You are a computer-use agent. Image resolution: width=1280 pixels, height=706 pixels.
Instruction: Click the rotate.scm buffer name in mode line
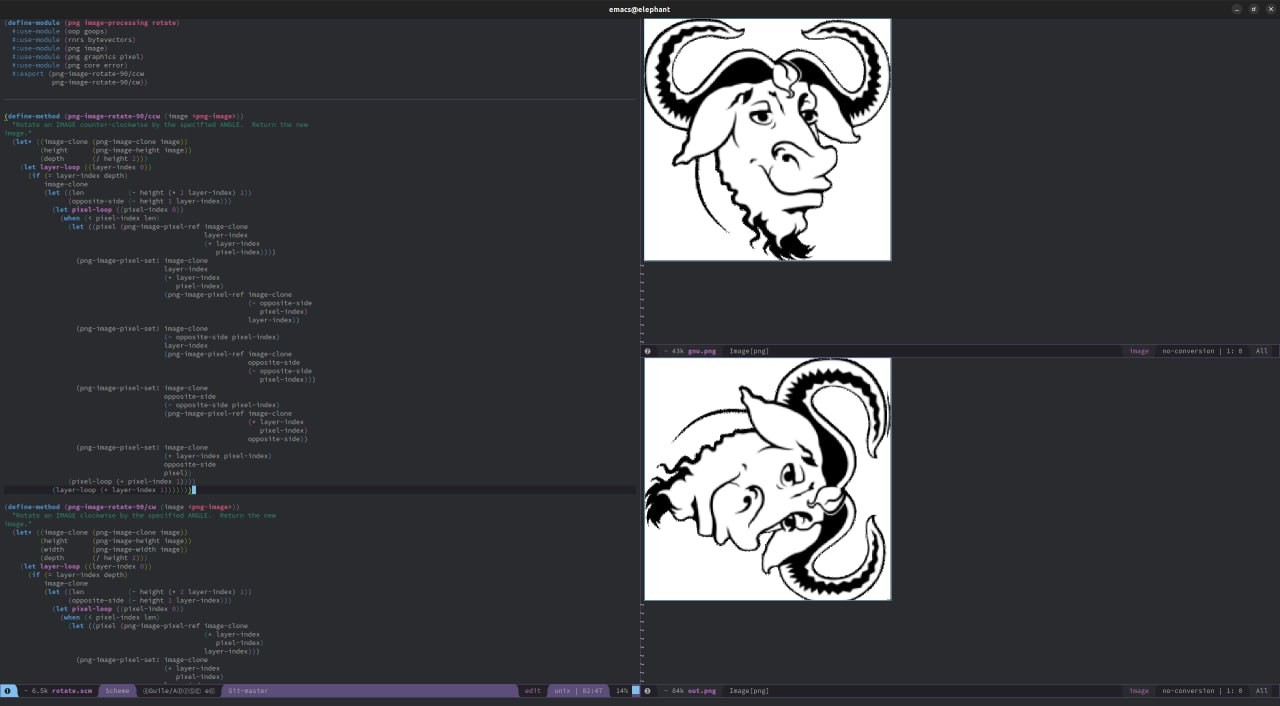[x=72, y=691]
